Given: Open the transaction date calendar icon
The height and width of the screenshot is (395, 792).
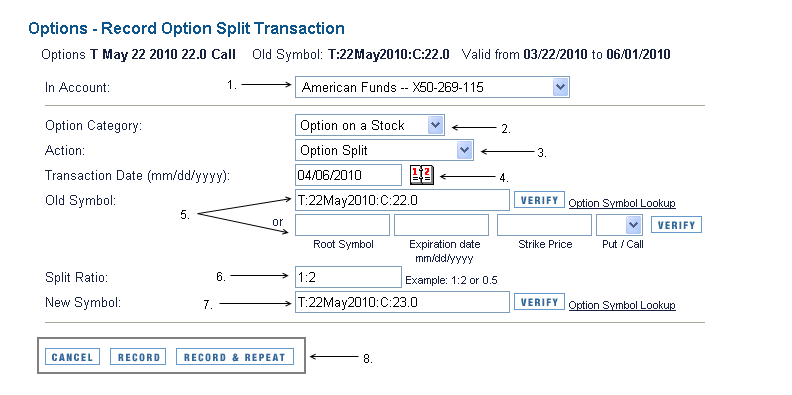Looking at the screenshot, I should pos(421,175).
